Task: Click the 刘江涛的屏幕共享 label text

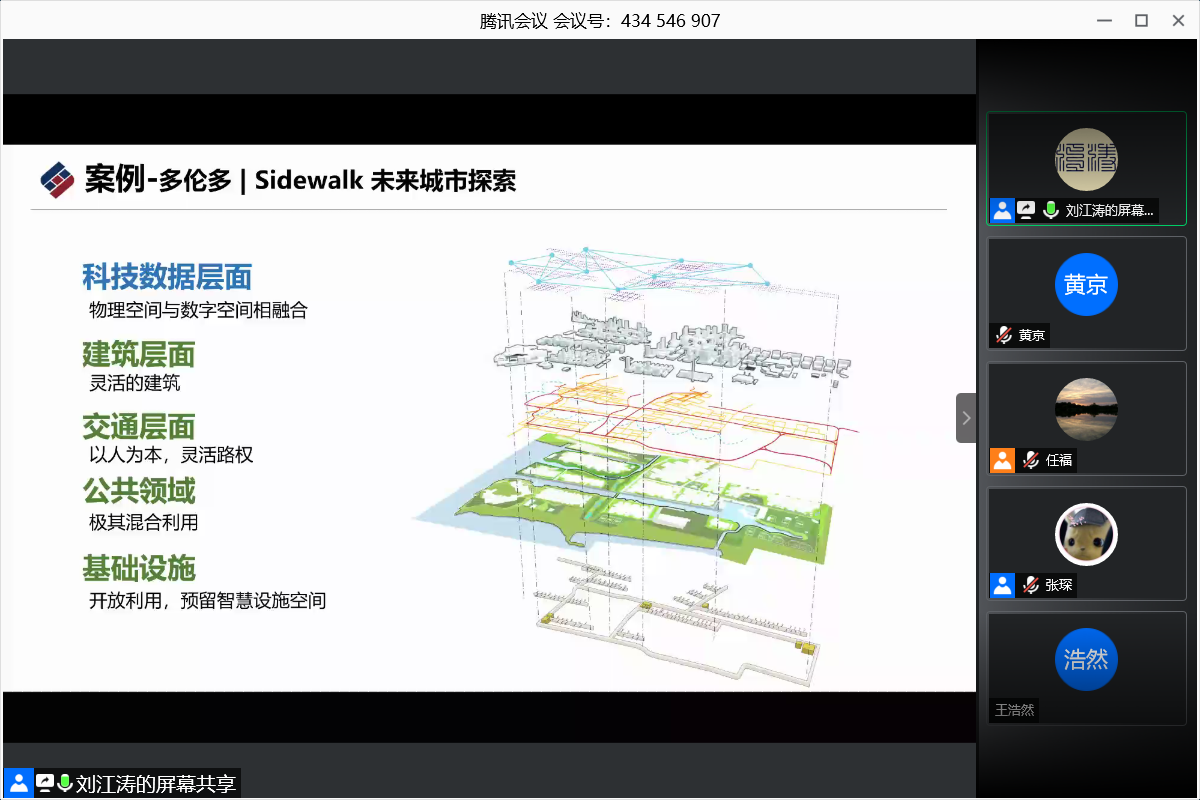Action: 156,783
